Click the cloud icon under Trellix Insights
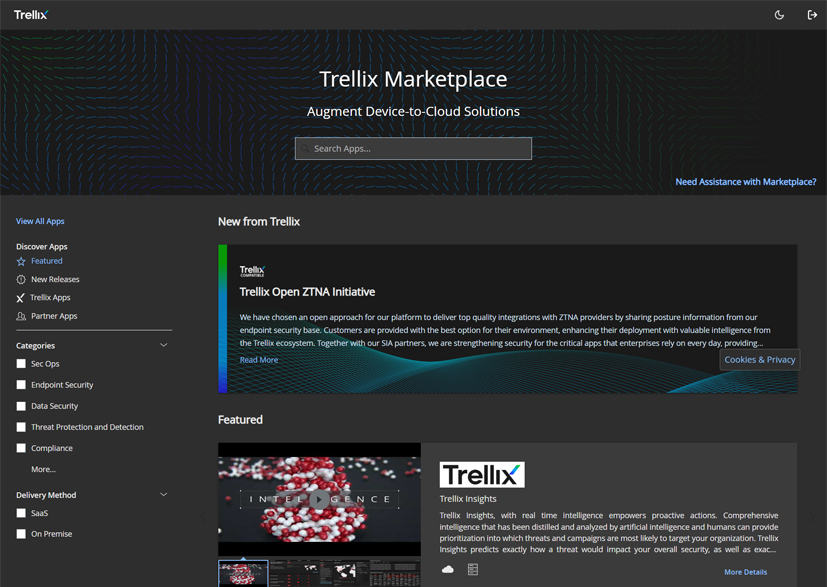Image resolution: width=827 pixels, height=587 pixels. click(x=448, y=569)
